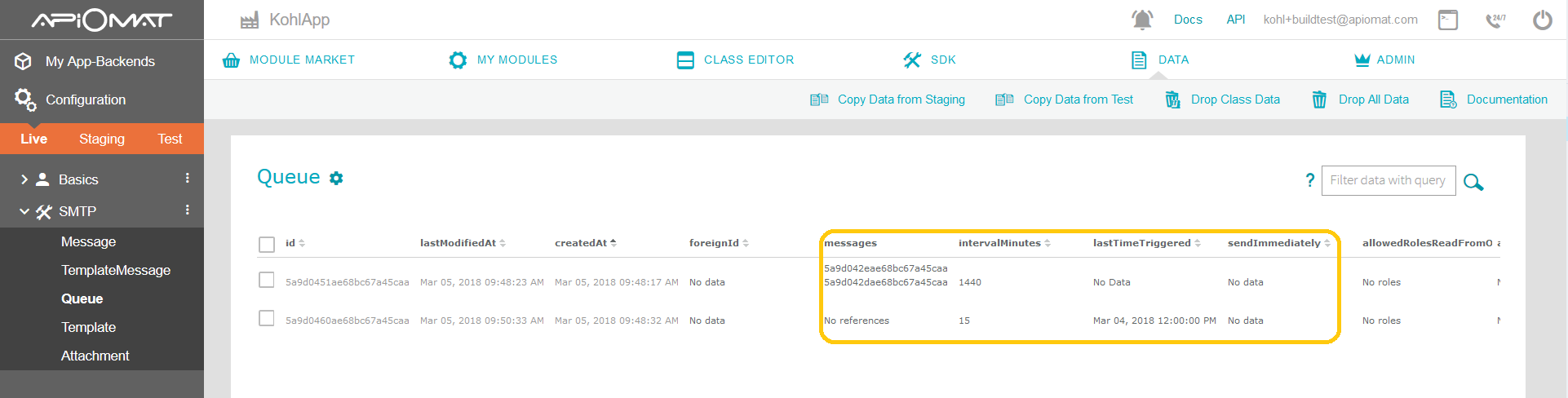The image size is (1568, 398).
Task: Click the power logout icon
Action: pos(1542,20)
